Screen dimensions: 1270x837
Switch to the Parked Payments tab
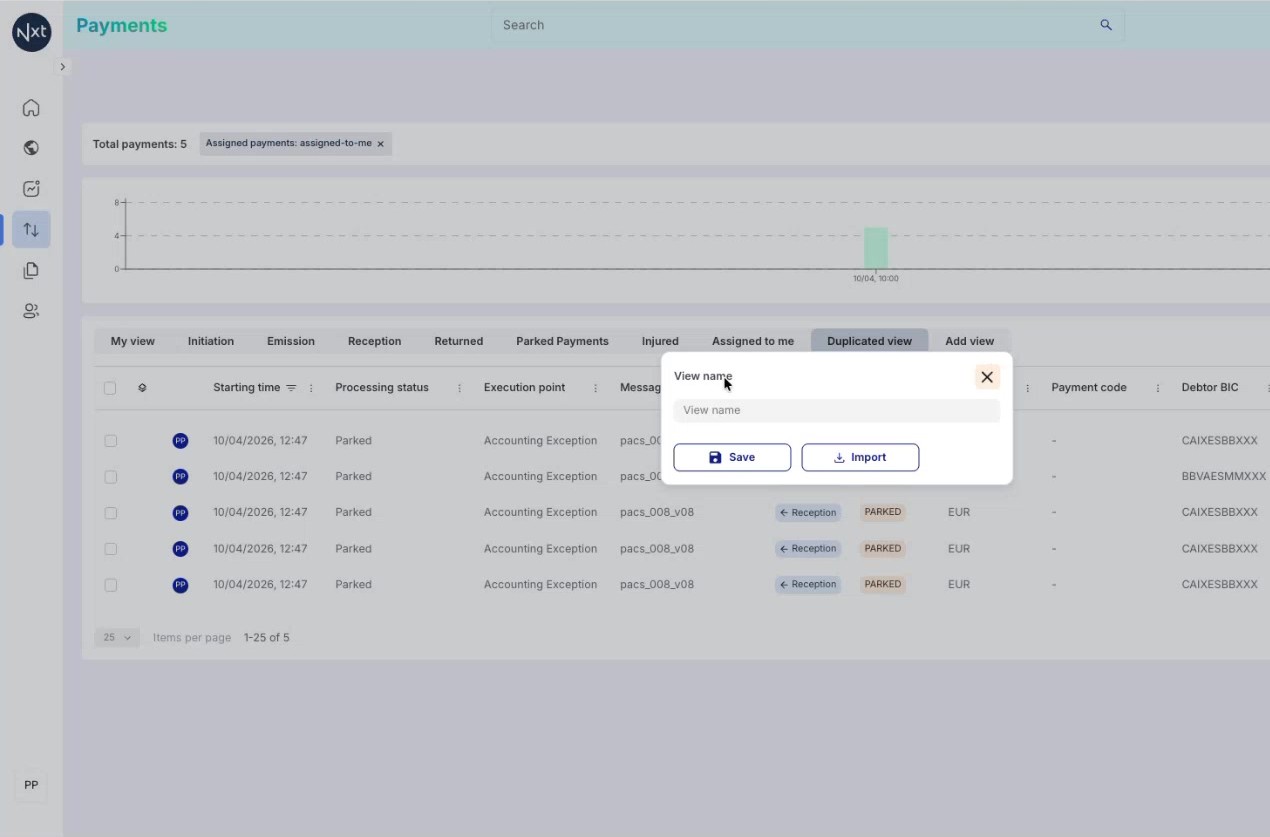(x=562, y=341)
